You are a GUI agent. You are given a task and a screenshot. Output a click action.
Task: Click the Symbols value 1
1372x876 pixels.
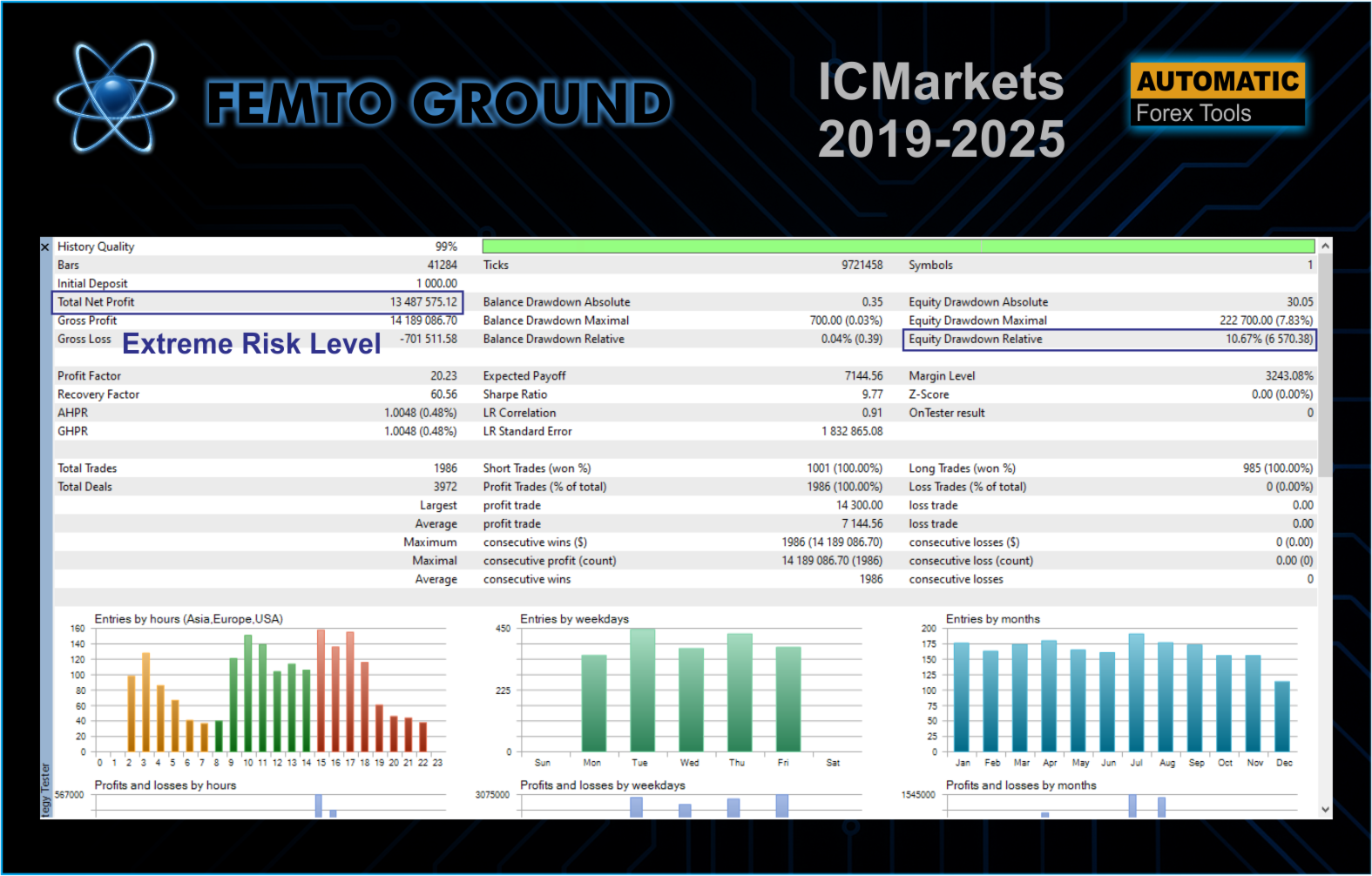point(1310,266)
